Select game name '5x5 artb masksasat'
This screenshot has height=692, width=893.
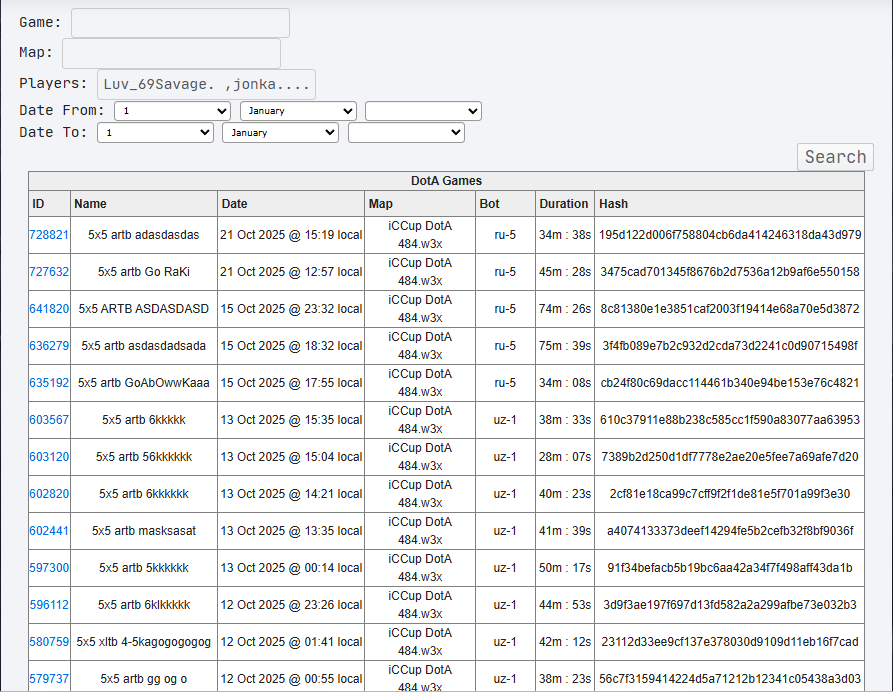[144, 531]
